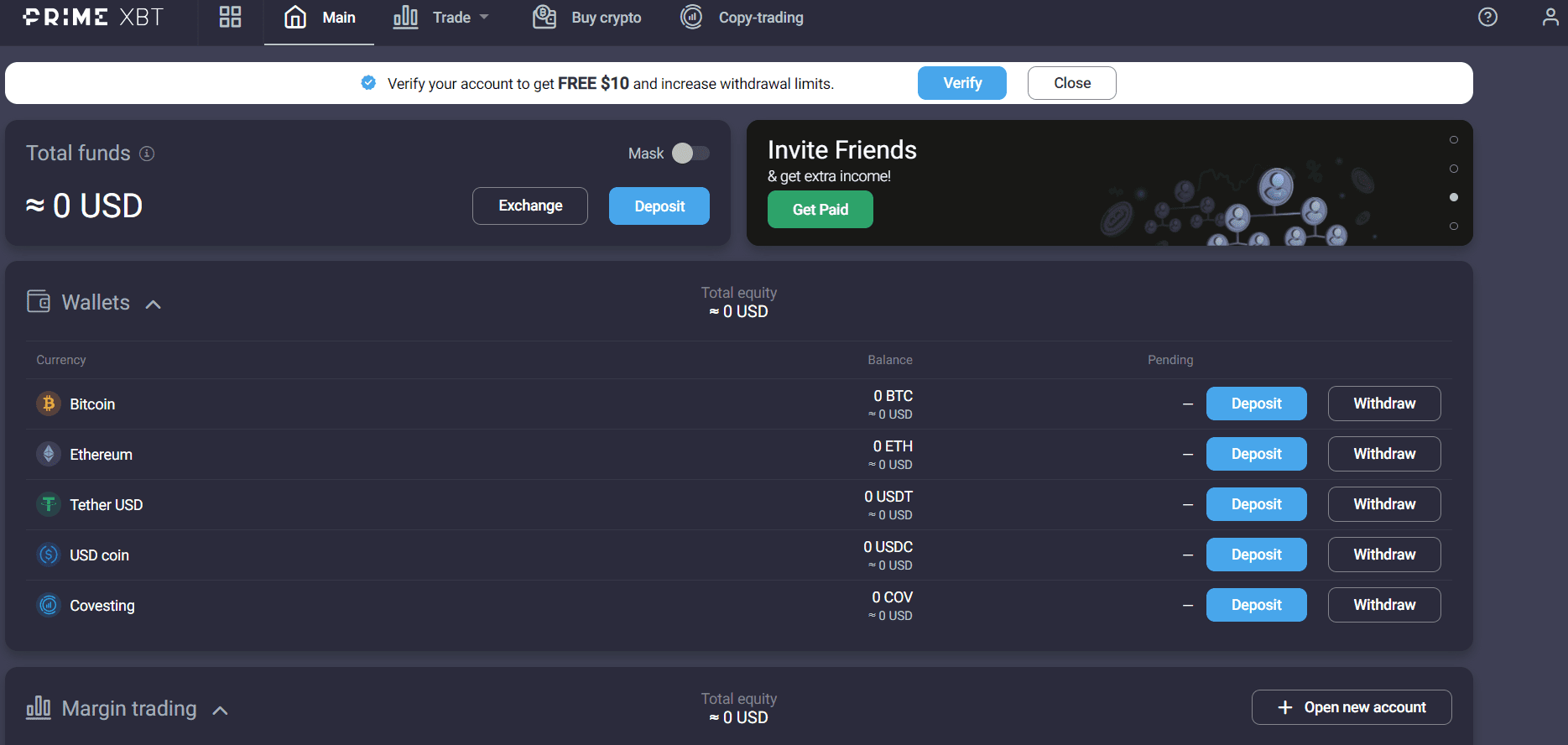1568x745 pixels.
Task: Deposit into the Tether USD wallet
Action: [1257, 504]
